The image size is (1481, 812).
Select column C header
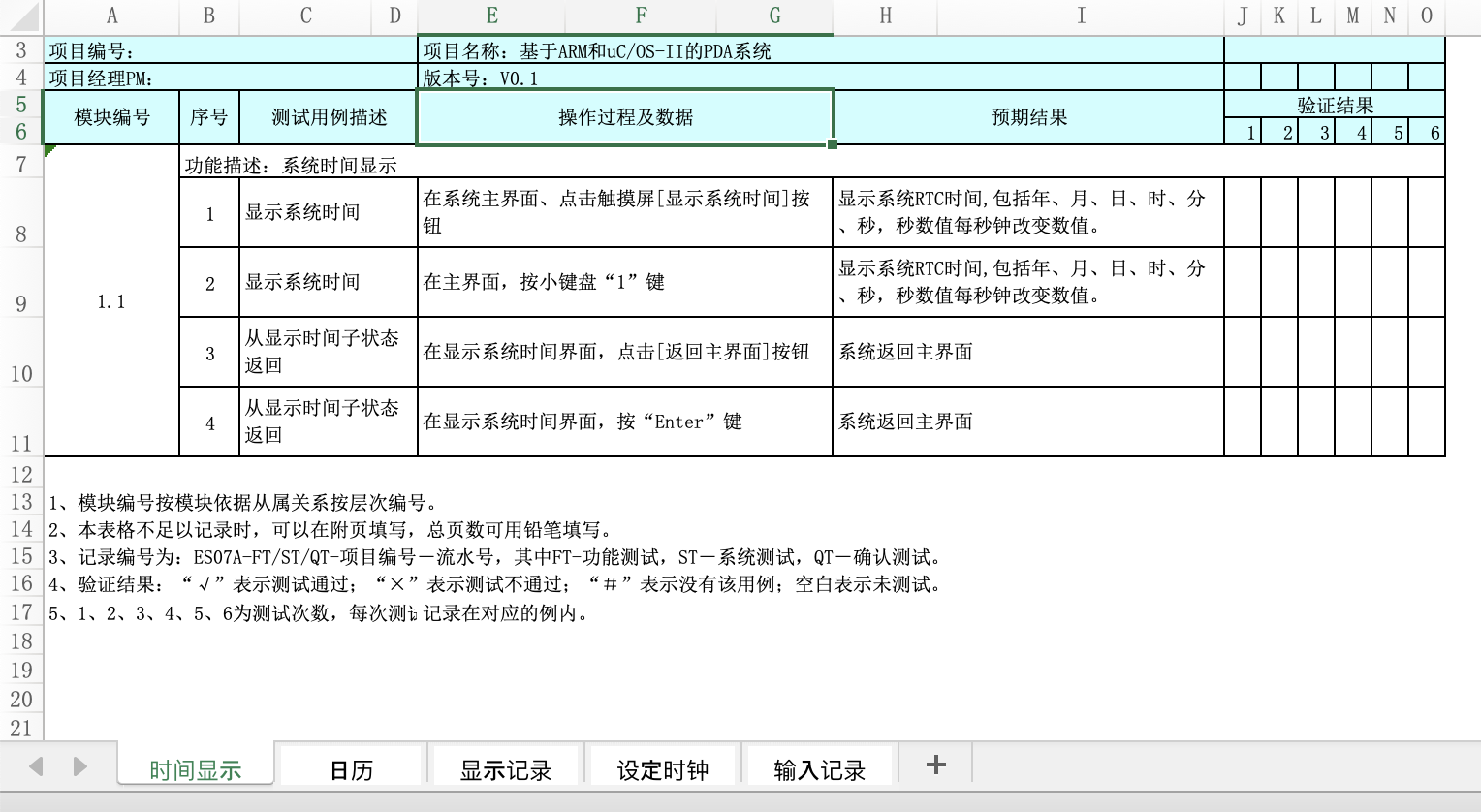306,16
